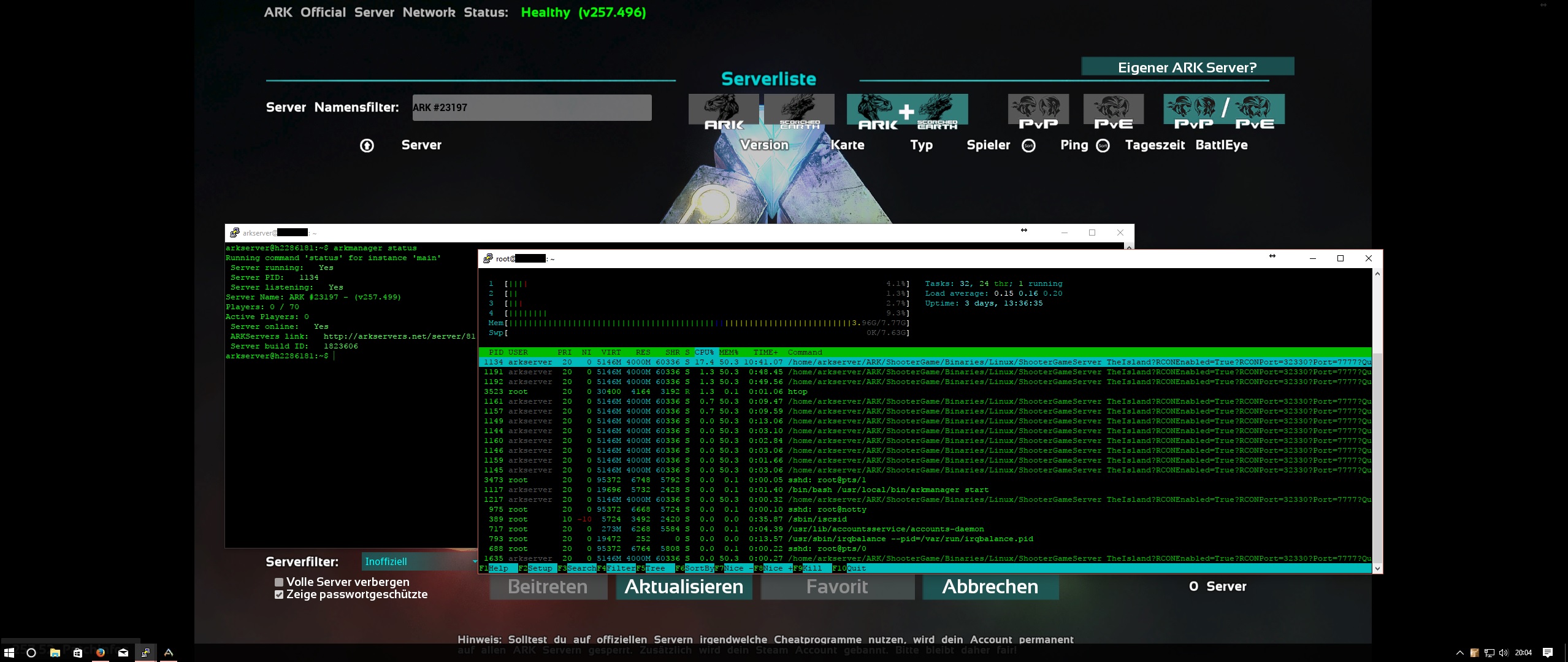The height and width of the screenshot is (662, 1568).
Task: Open the Mail app from the taskbar
Action: click(x=123, y=653)
